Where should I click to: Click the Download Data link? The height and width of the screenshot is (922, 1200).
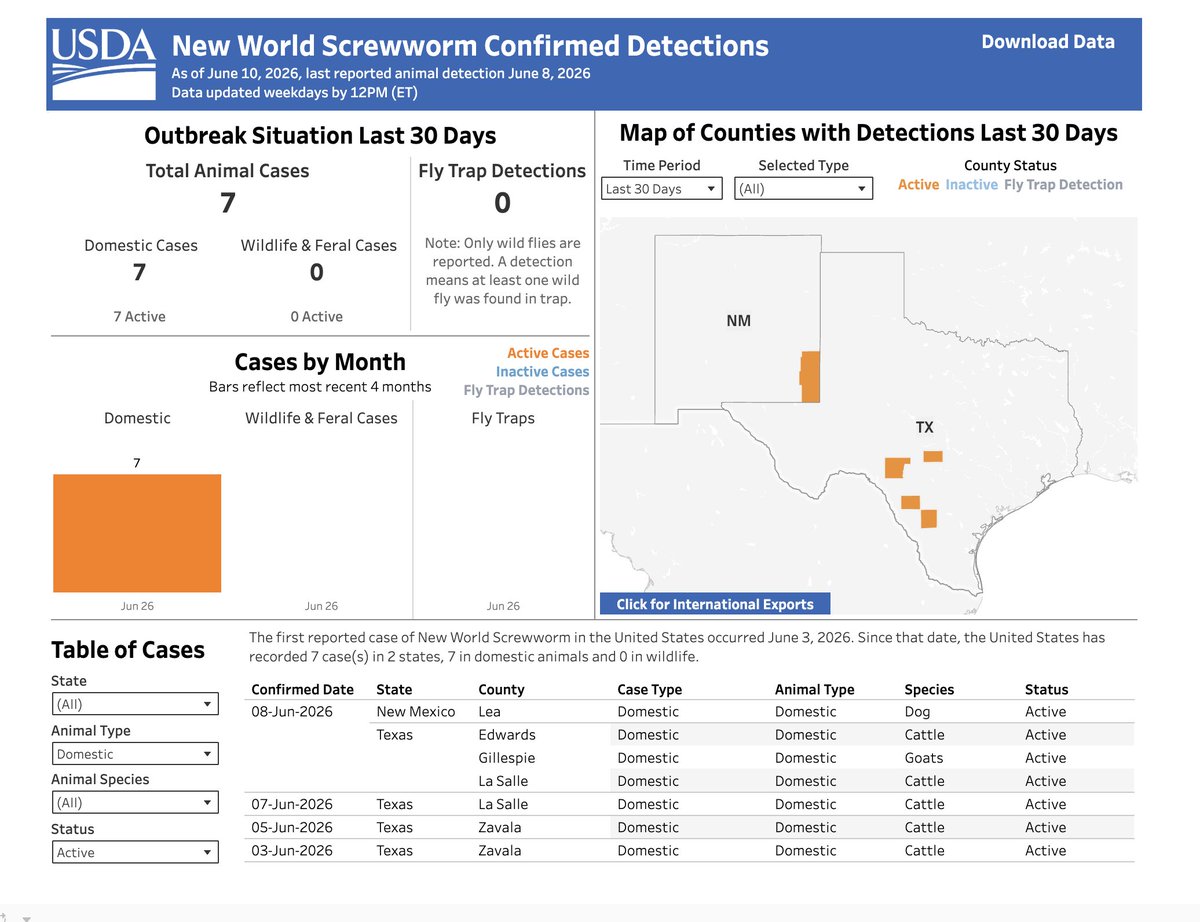coord(1047,42)
